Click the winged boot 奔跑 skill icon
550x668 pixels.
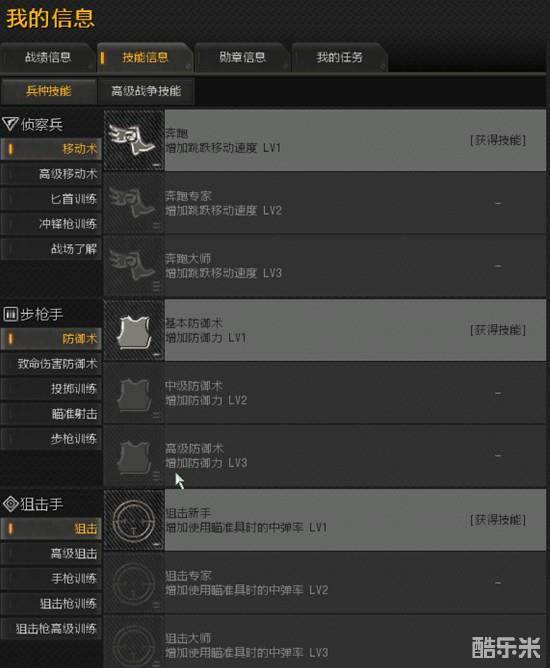click(134, 140)
